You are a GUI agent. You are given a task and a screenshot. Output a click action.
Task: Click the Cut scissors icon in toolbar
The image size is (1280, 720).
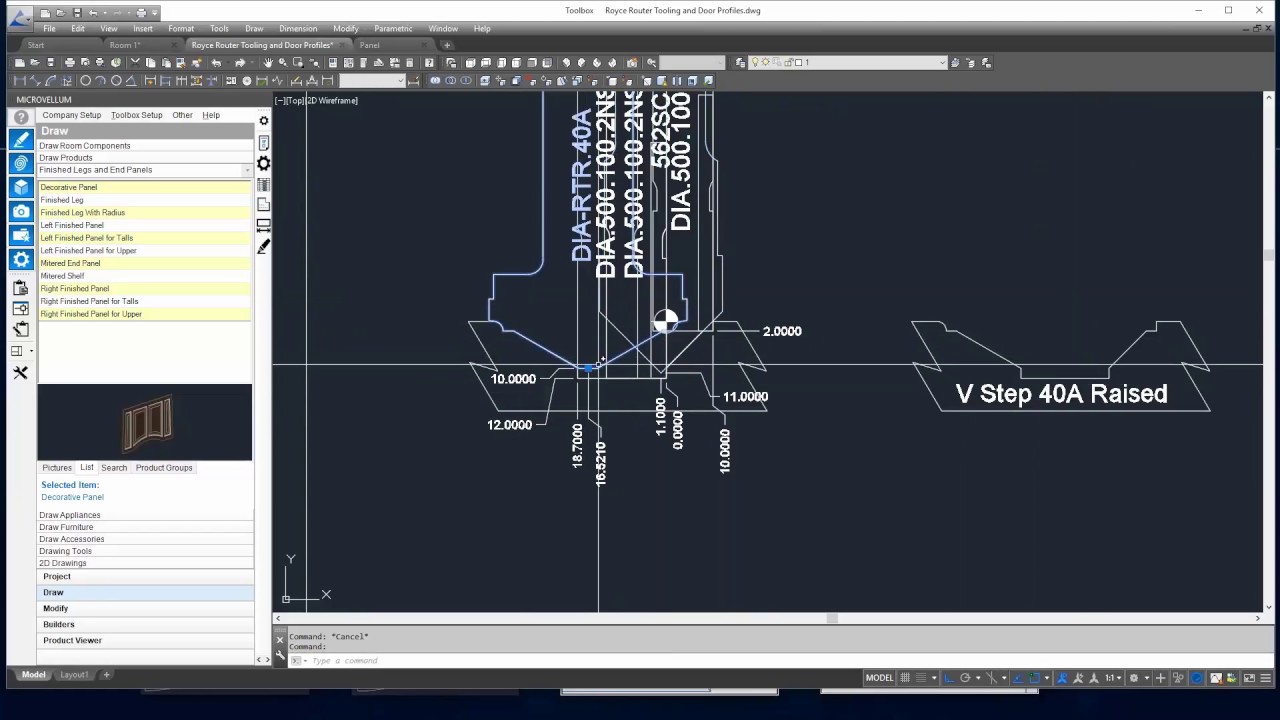coord(135,63)
